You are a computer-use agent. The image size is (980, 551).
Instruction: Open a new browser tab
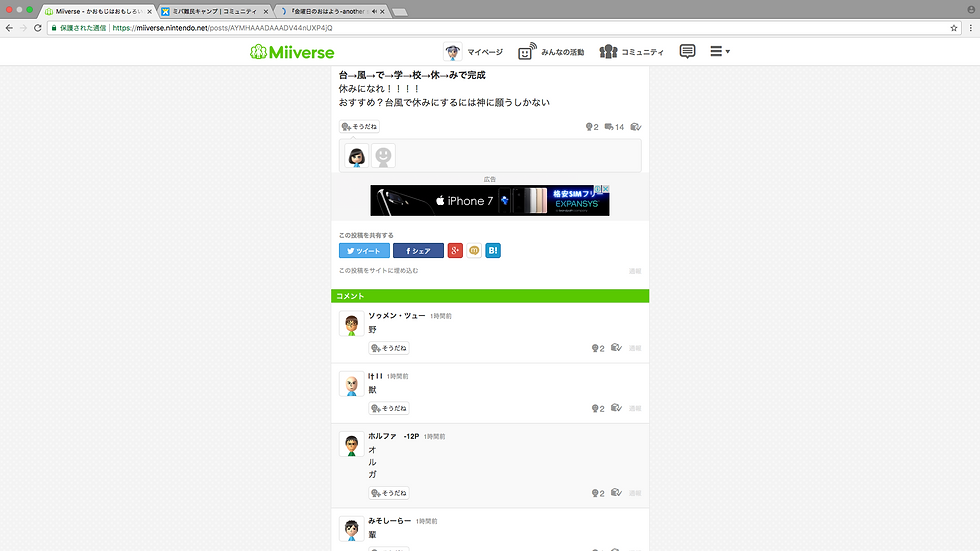pyautogui.click(x=400, y=12)
